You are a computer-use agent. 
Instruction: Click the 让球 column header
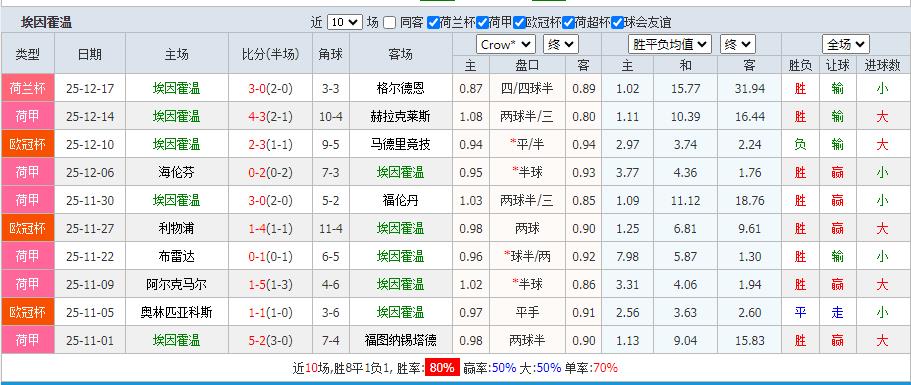[837, 66]
